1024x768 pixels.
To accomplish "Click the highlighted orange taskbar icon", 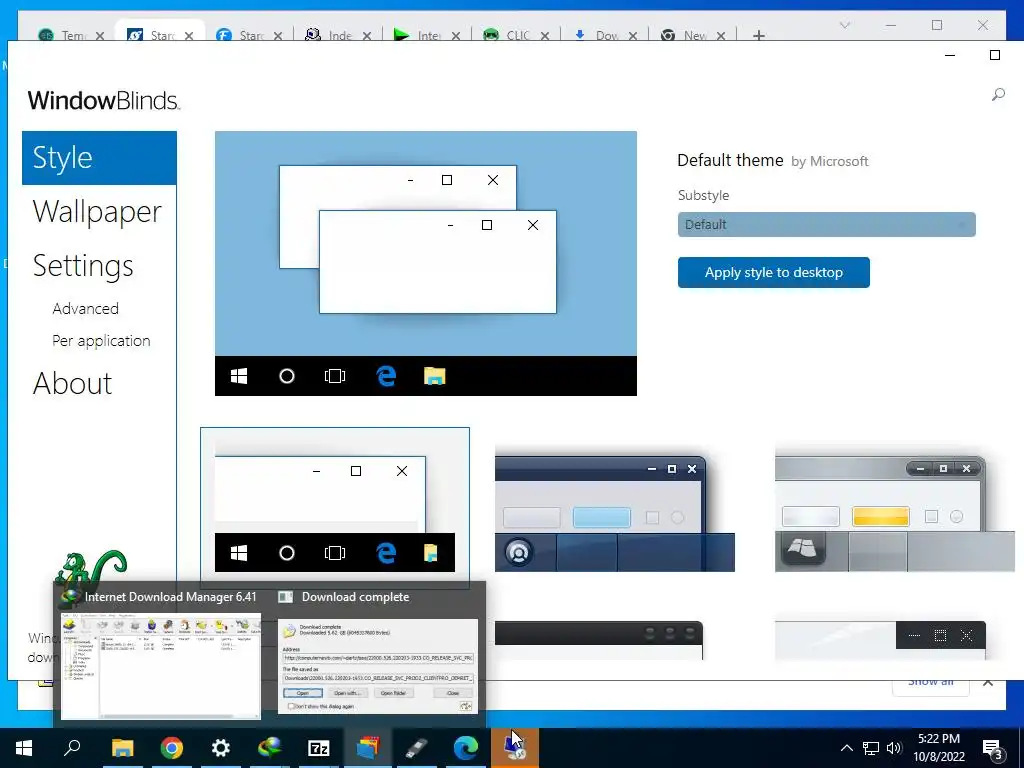I will point(515,748).
